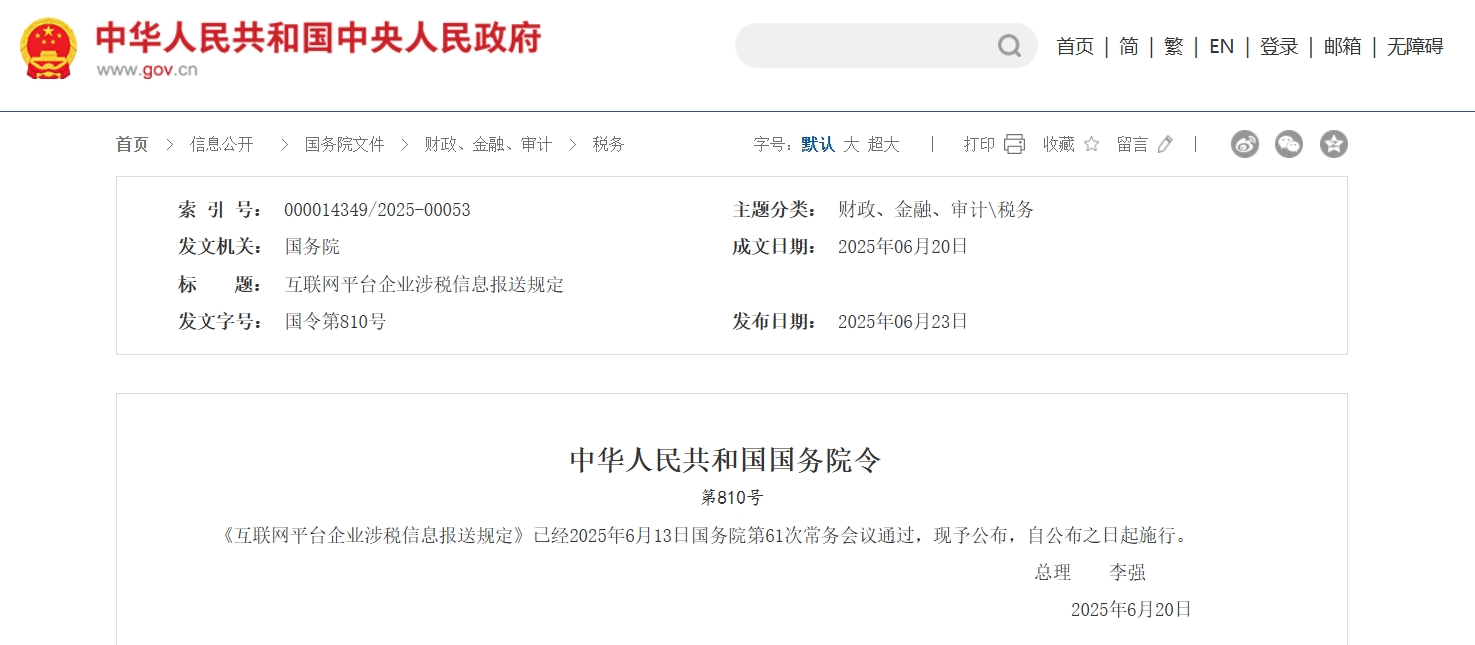Click the star share icon at far right

pyautogui.click(x=1333, y=144)
